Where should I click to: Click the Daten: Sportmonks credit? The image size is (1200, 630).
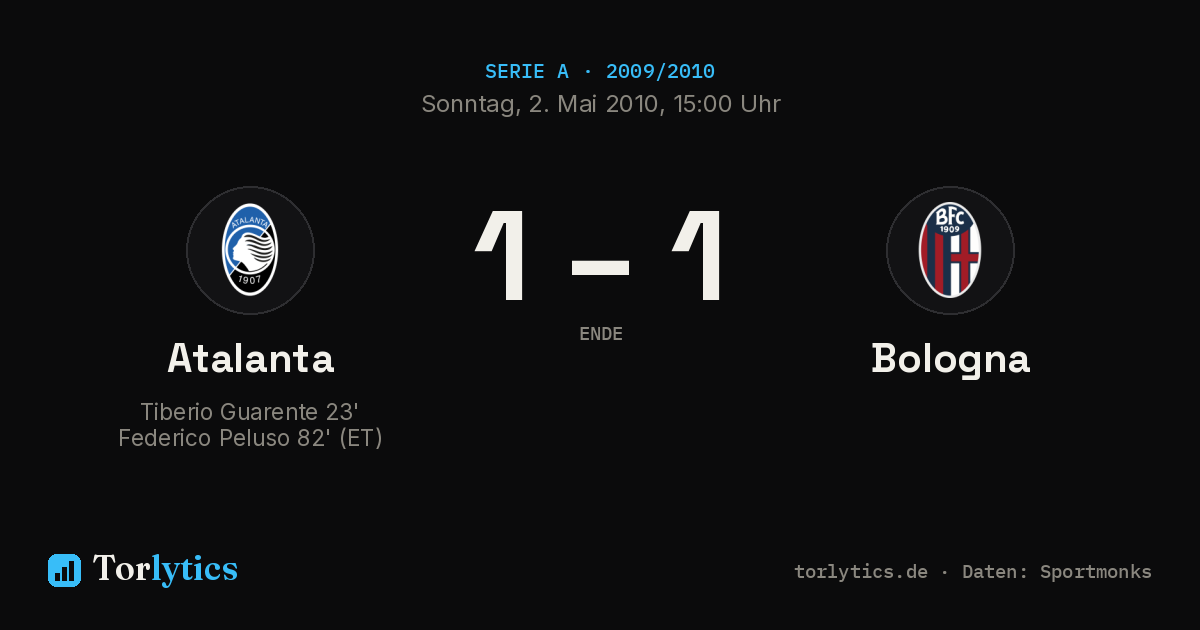[x=1057, y=572]
